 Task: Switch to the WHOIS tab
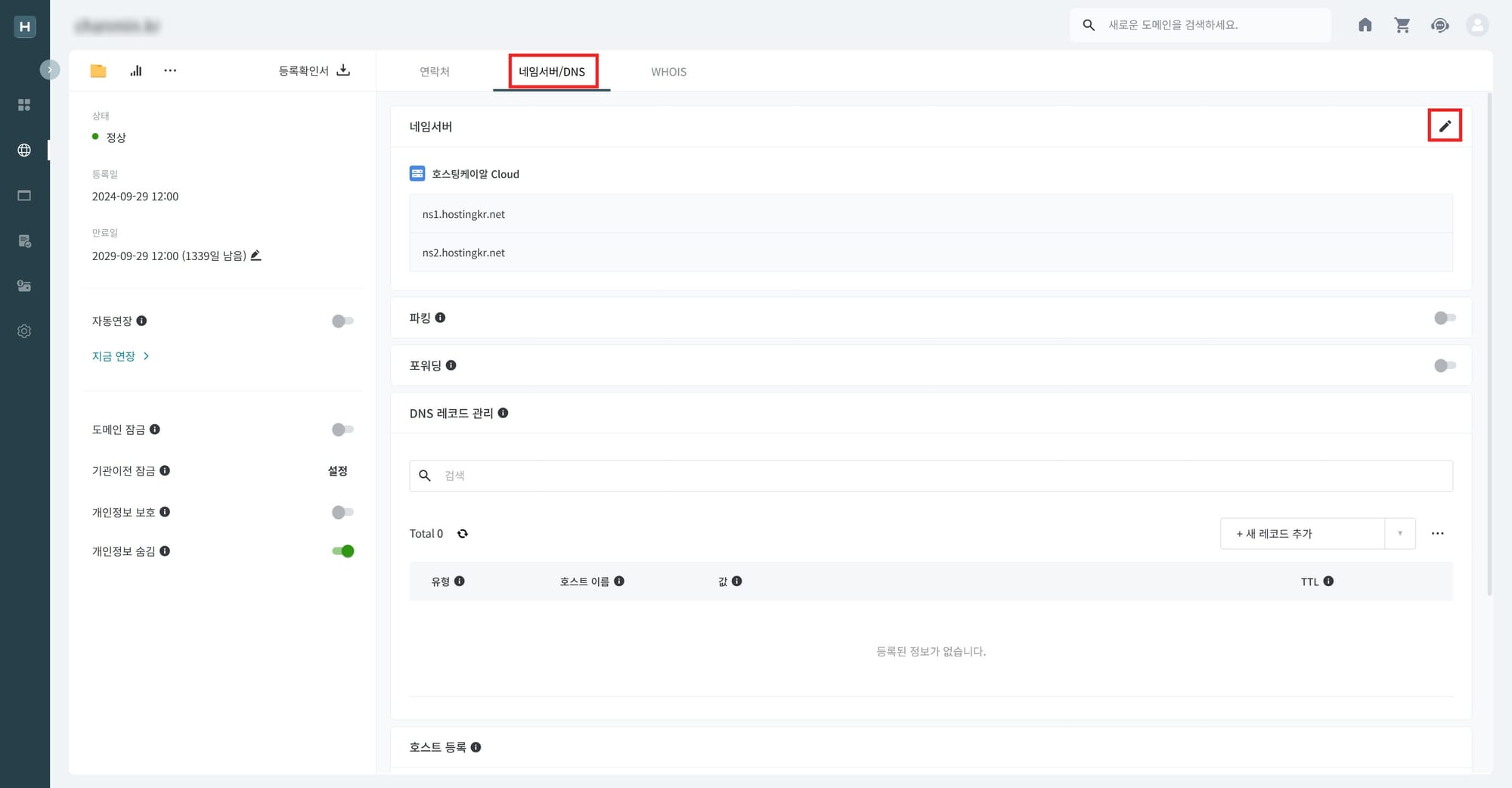pyautogui.click(x=668, y=71)
